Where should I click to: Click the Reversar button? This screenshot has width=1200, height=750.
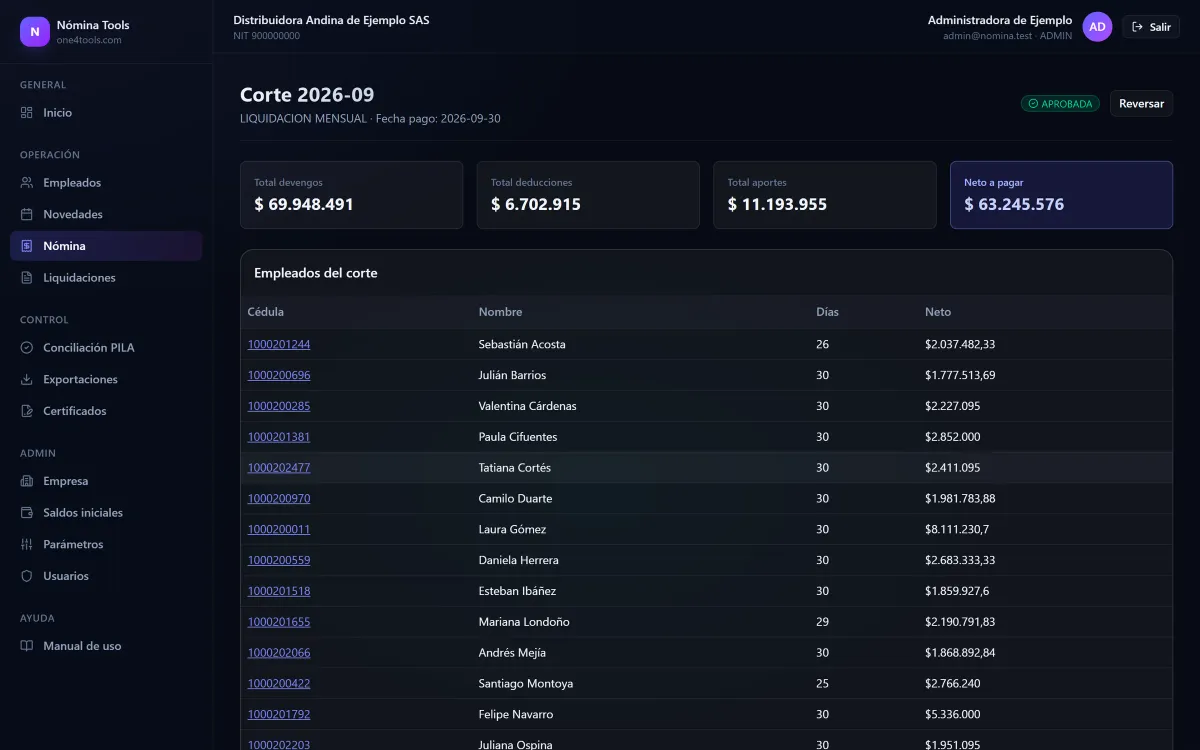click(x=1141, y=104)
